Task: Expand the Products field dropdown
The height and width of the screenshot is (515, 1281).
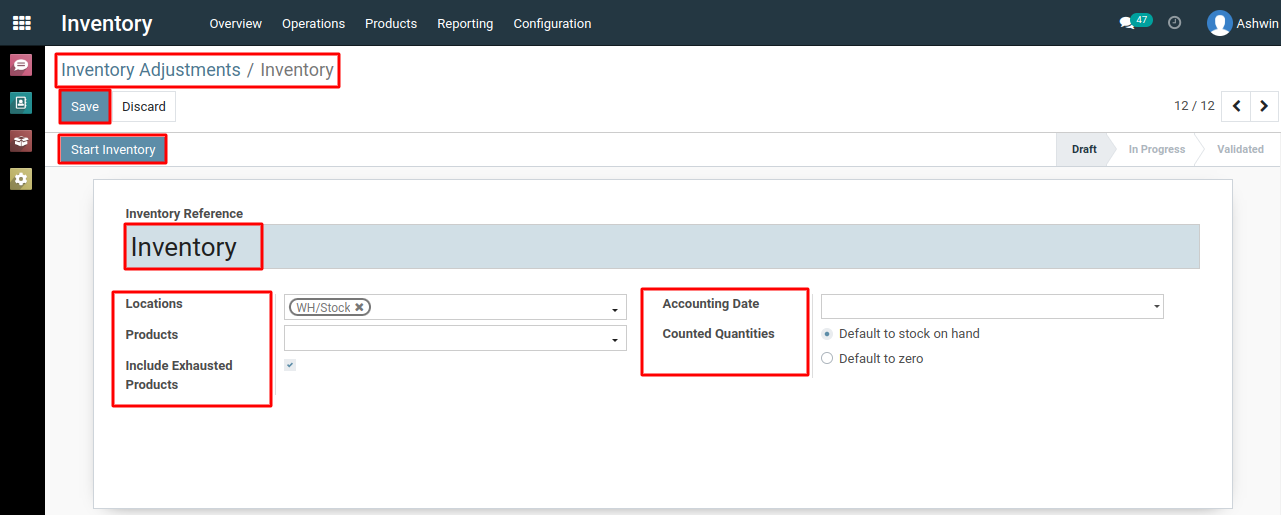Action: coord(455,338)
